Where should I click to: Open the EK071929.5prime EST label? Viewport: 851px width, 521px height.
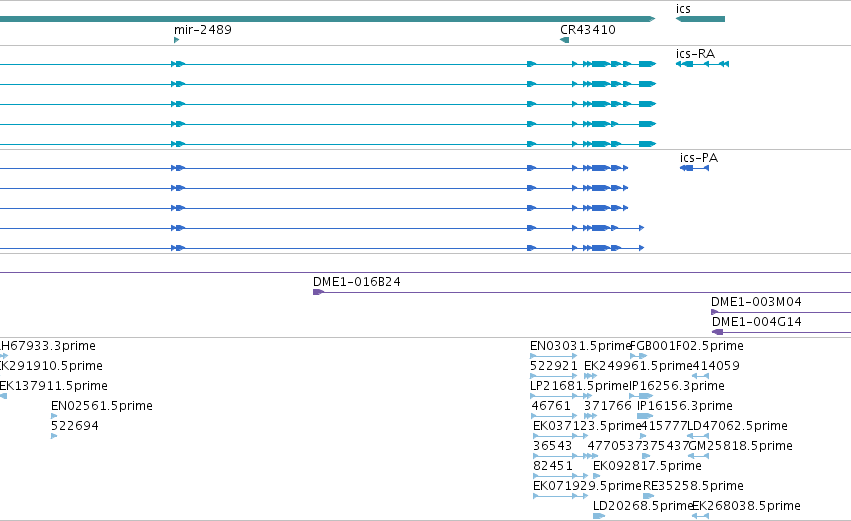[x=587, y=486]
